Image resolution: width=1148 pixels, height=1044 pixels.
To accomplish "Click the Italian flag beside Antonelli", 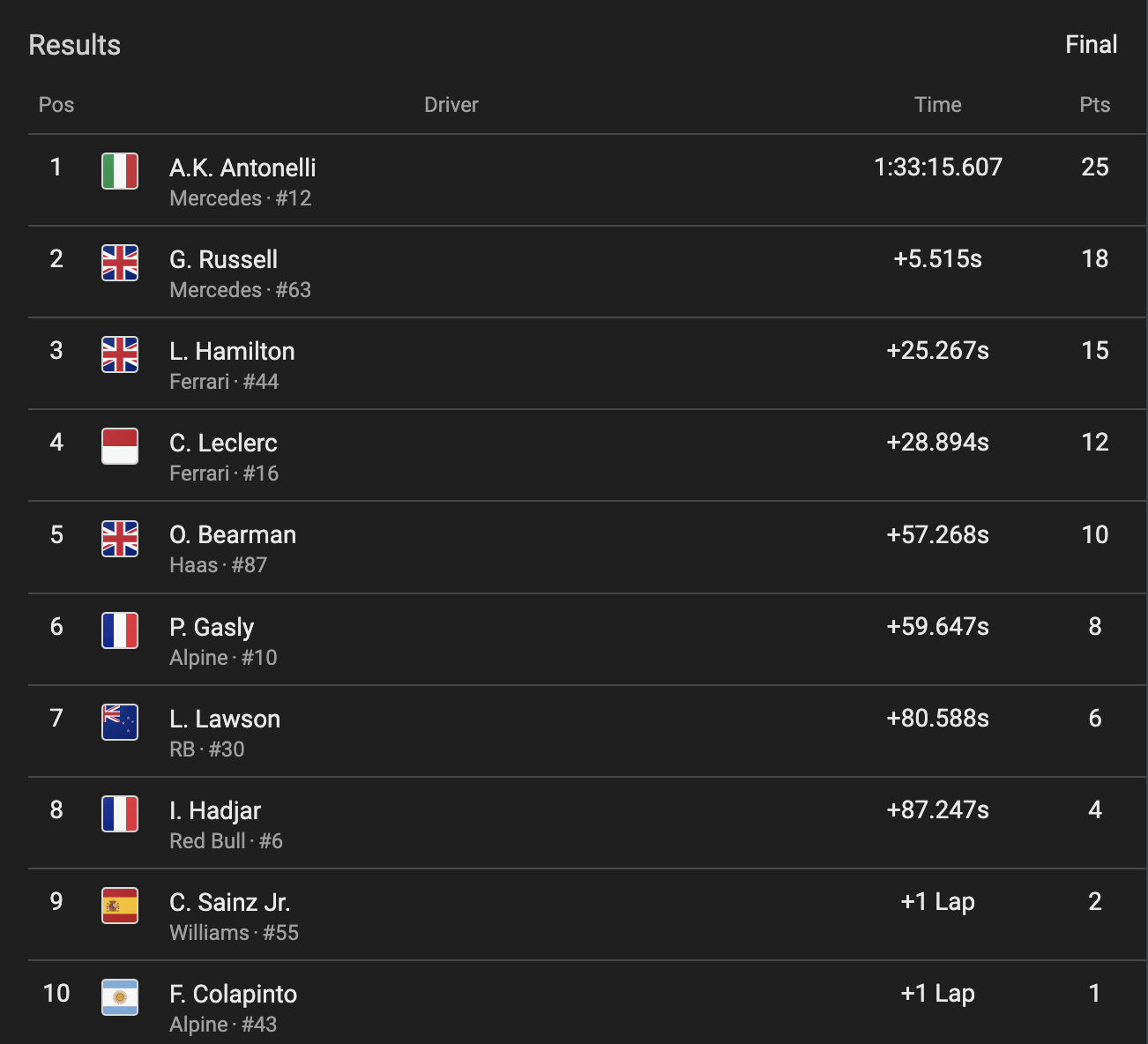I will [120, 171].
